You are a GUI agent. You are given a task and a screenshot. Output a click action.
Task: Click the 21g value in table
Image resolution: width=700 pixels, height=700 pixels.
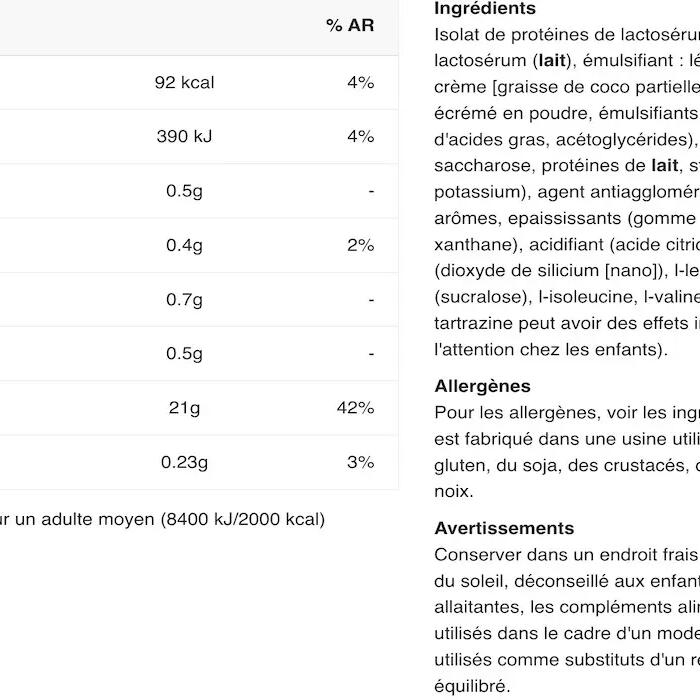(184, 408)
